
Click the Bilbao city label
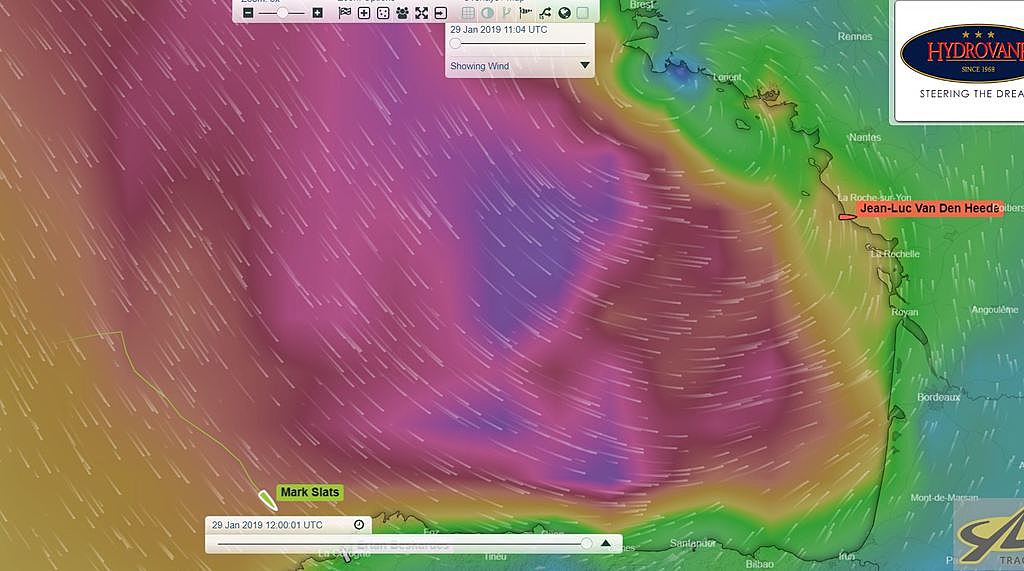pos(760,563)
